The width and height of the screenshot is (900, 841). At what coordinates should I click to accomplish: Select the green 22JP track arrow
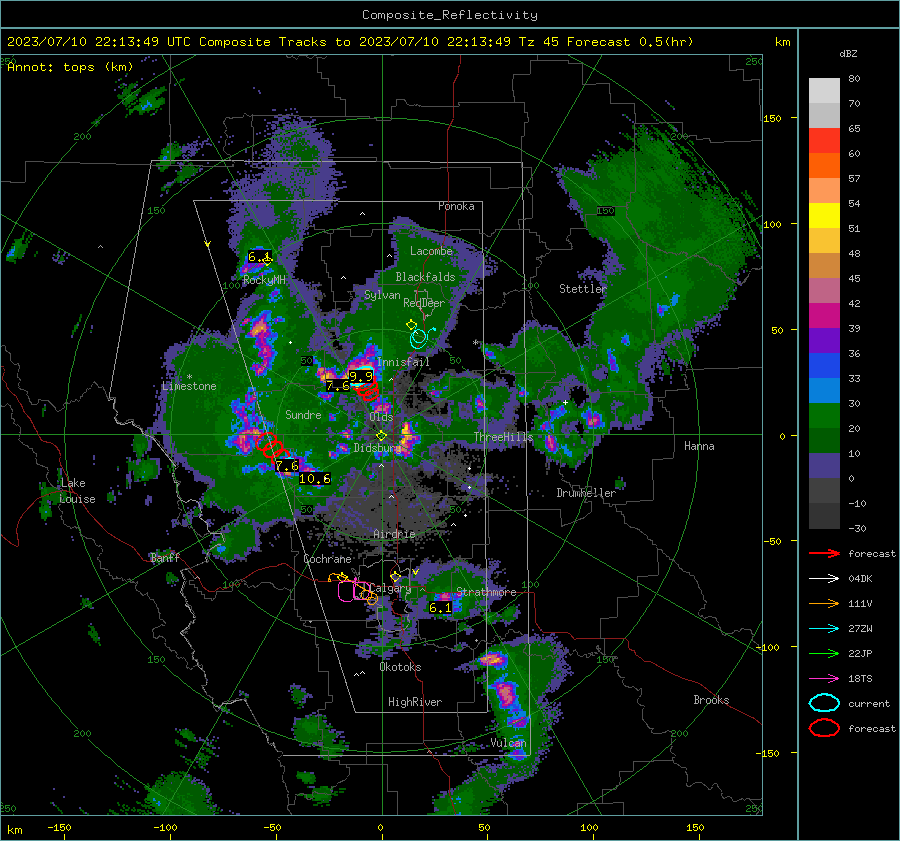824,653
